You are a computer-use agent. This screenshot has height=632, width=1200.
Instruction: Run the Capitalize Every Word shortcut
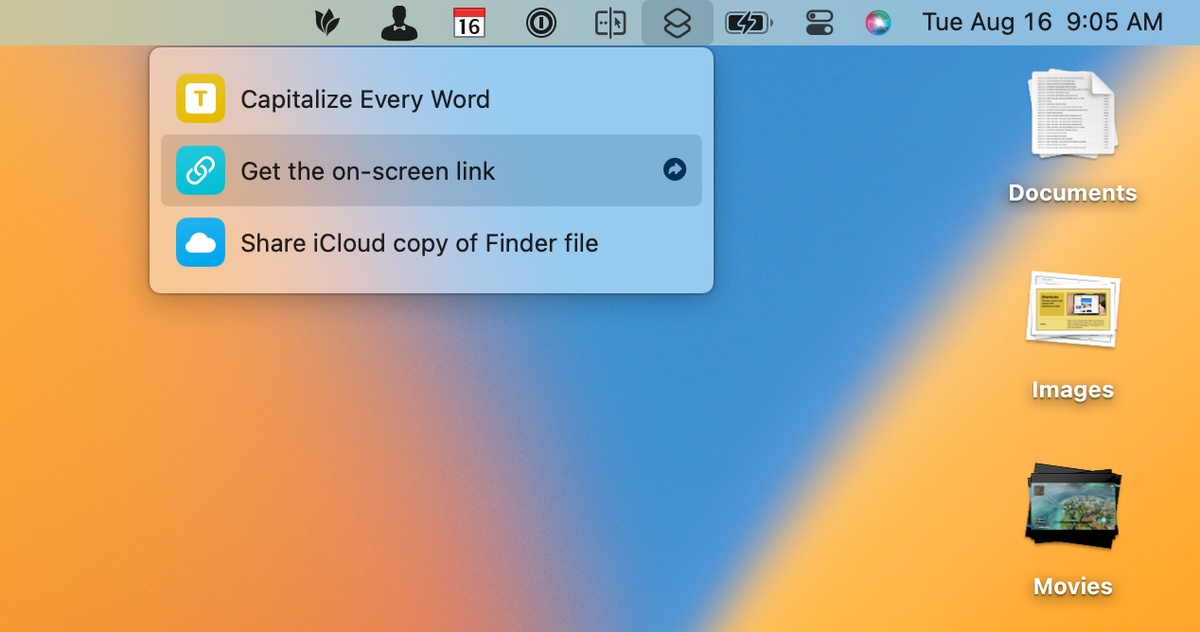point(365,98)
